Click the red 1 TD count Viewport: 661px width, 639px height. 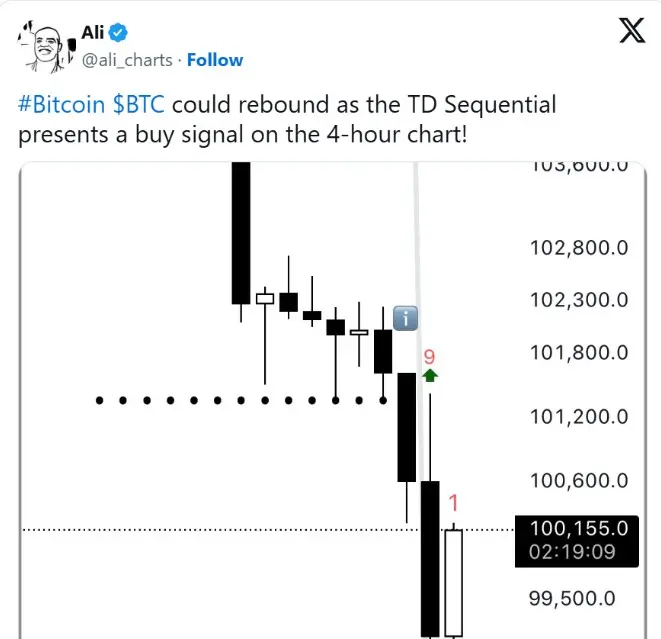(x=453, y=502)
